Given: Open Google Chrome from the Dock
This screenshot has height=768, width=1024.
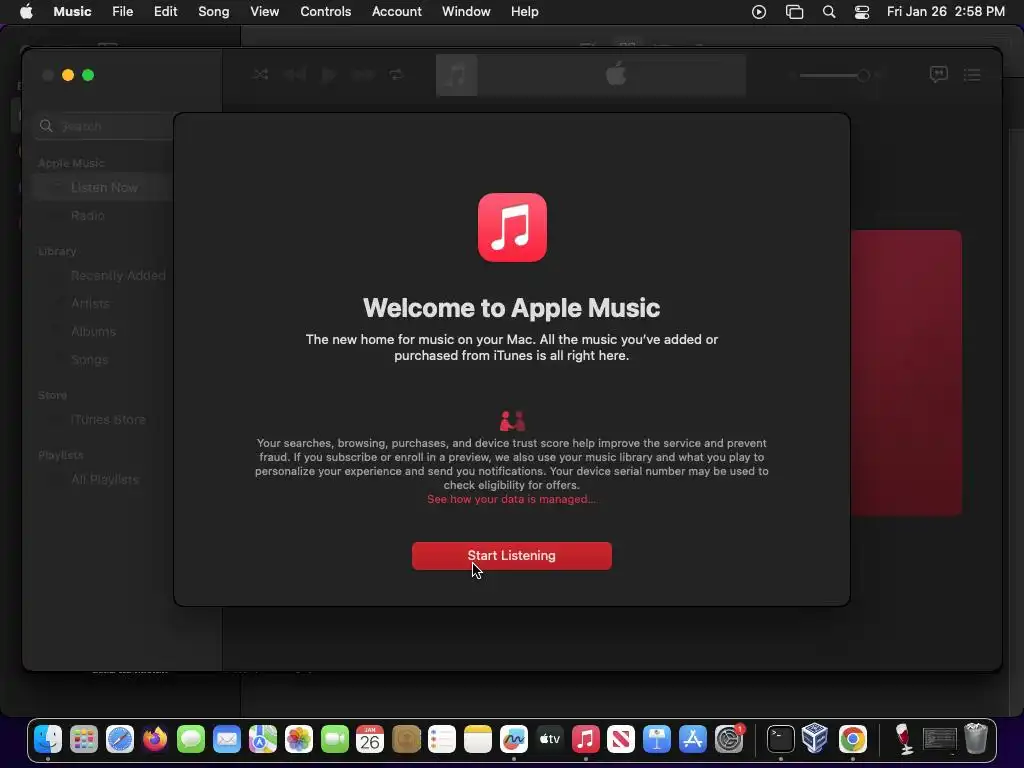Looking at the screenshot, I should pos(852,739).
